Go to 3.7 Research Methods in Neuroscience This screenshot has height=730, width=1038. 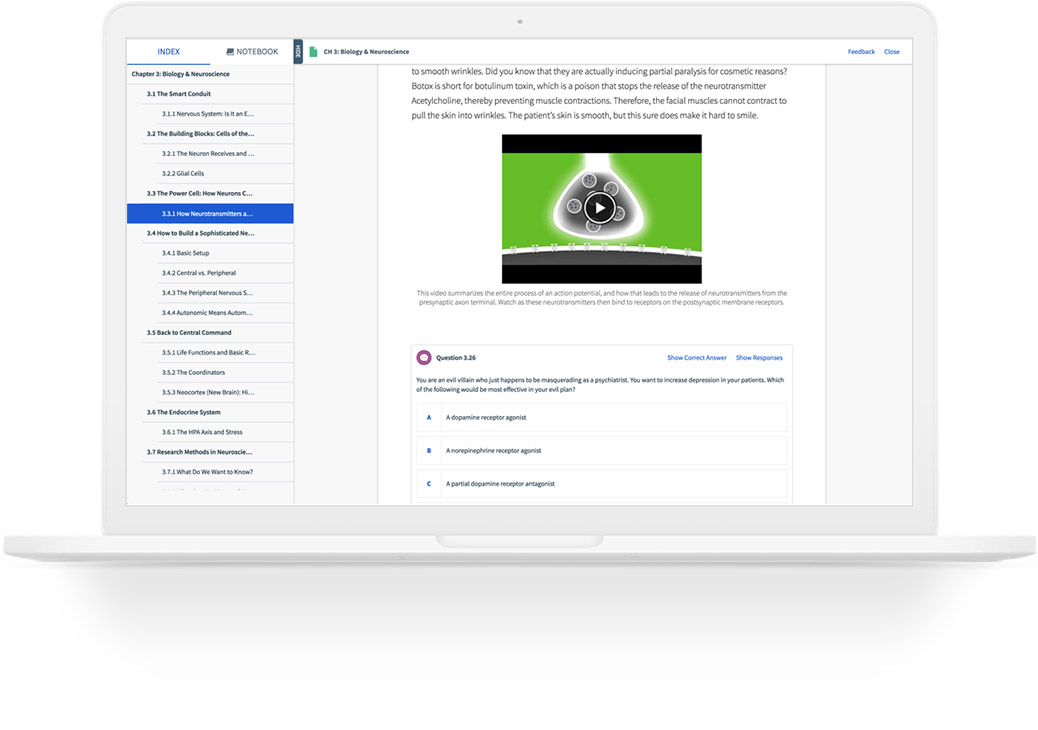click(x=217, y=451)
